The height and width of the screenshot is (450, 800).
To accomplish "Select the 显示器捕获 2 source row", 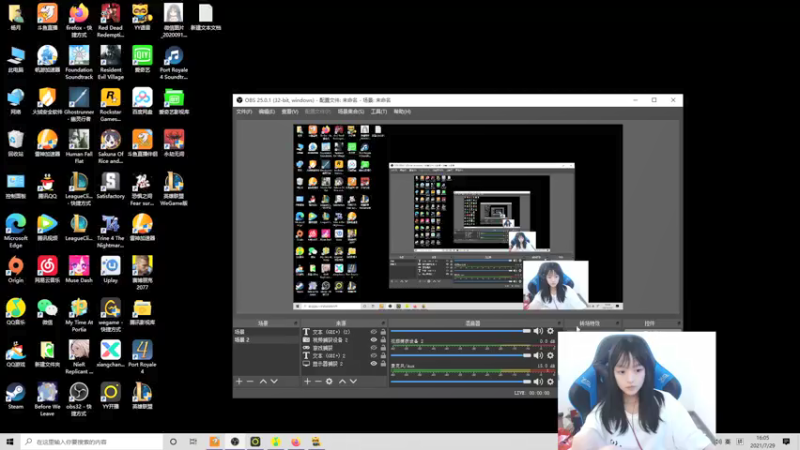I will click(x=344, y=364).
